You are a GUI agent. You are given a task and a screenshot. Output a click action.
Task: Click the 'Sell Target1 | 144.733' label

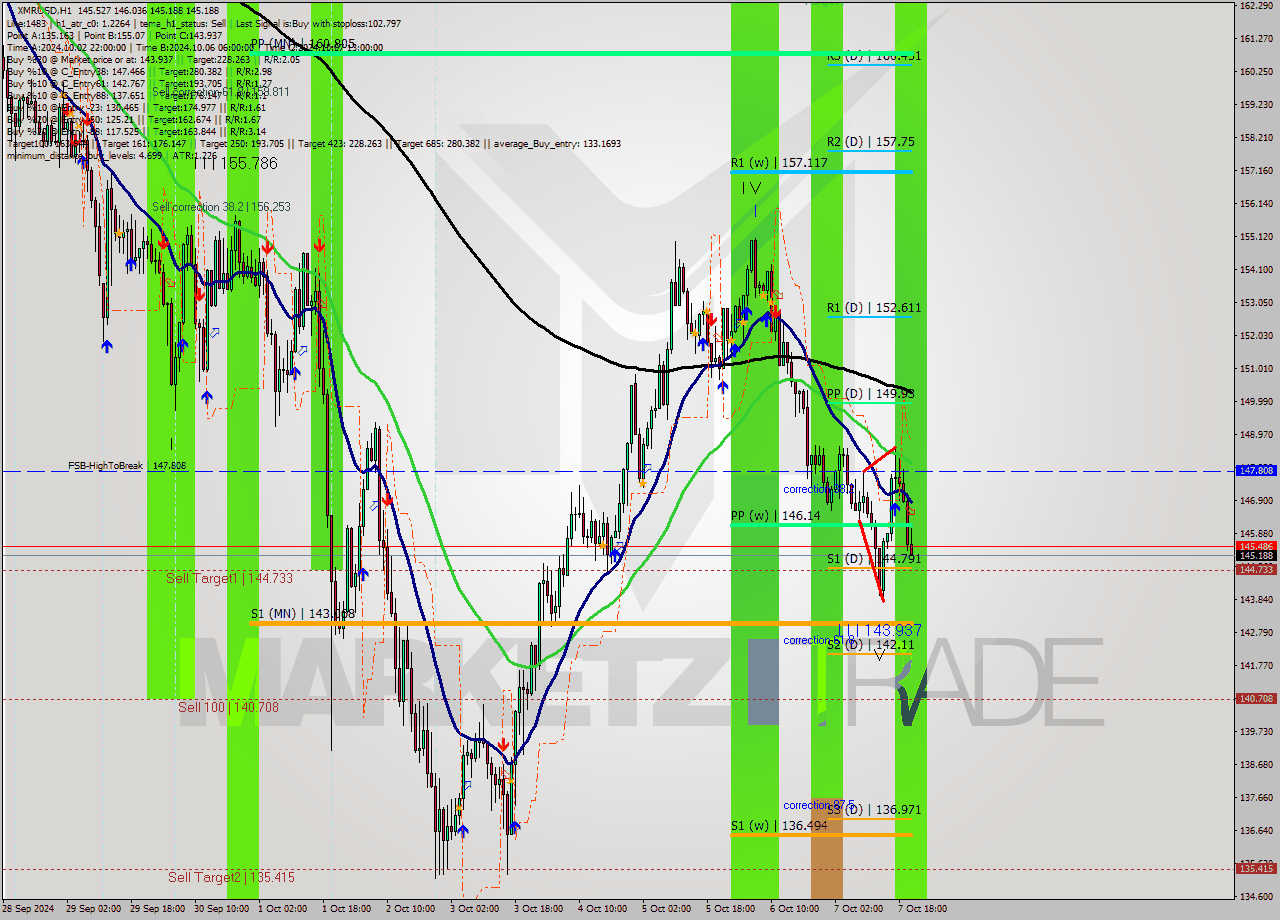coord(229,578)
